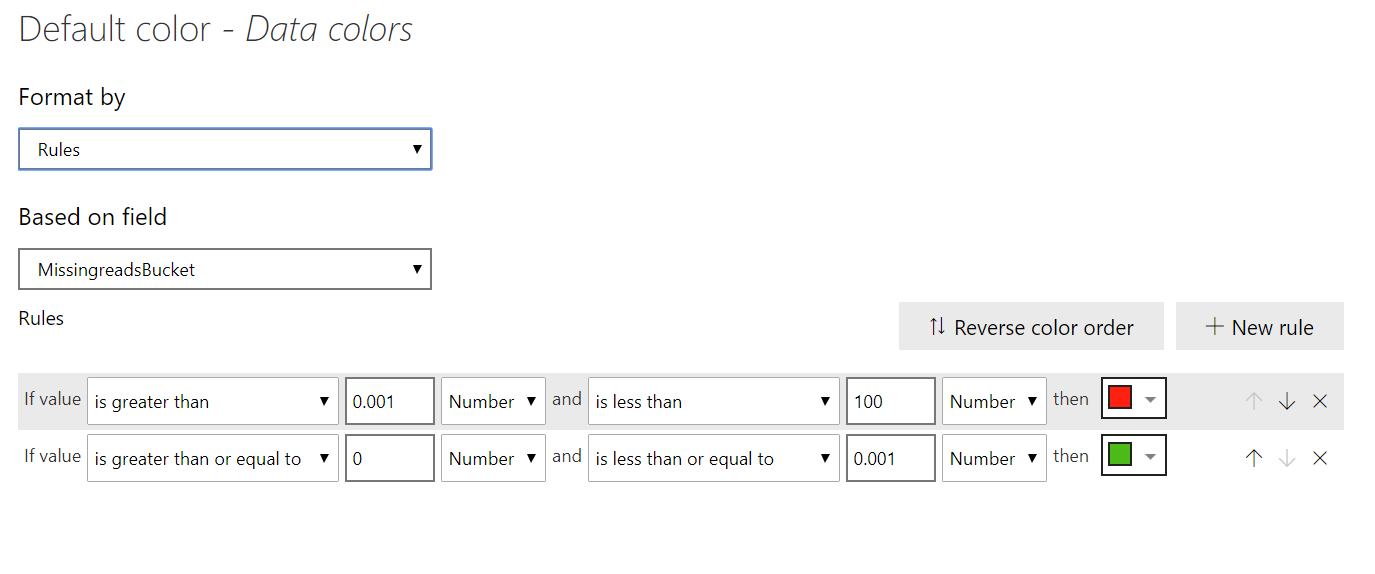Open the 'is greater than' condition dropdown
This screenshot has height=574, width=1375.
coord(213,401)
